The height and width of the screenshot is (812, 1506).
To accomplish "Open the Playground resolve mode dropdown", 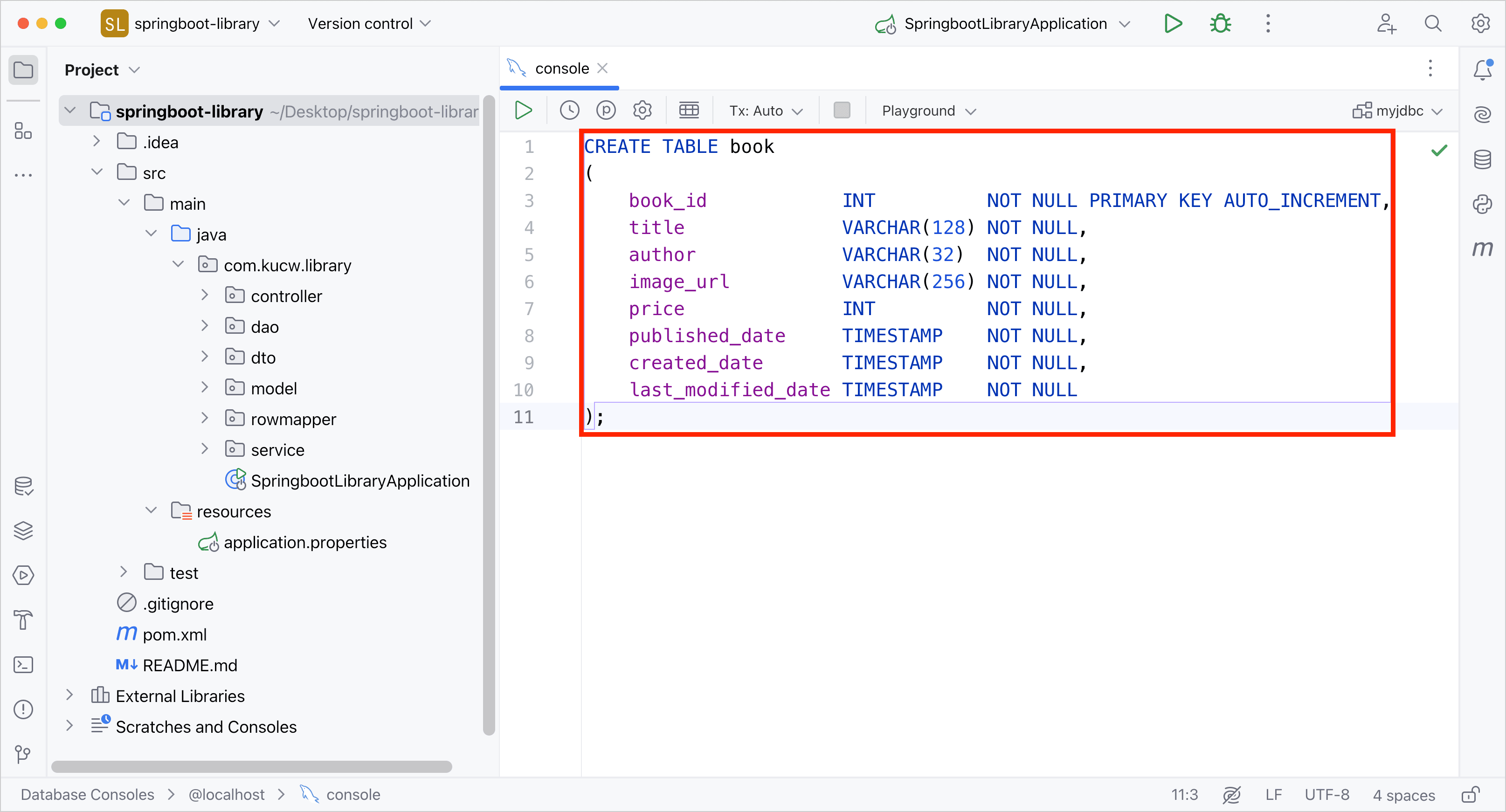I will pyautogui.click(x=929, y=110).
